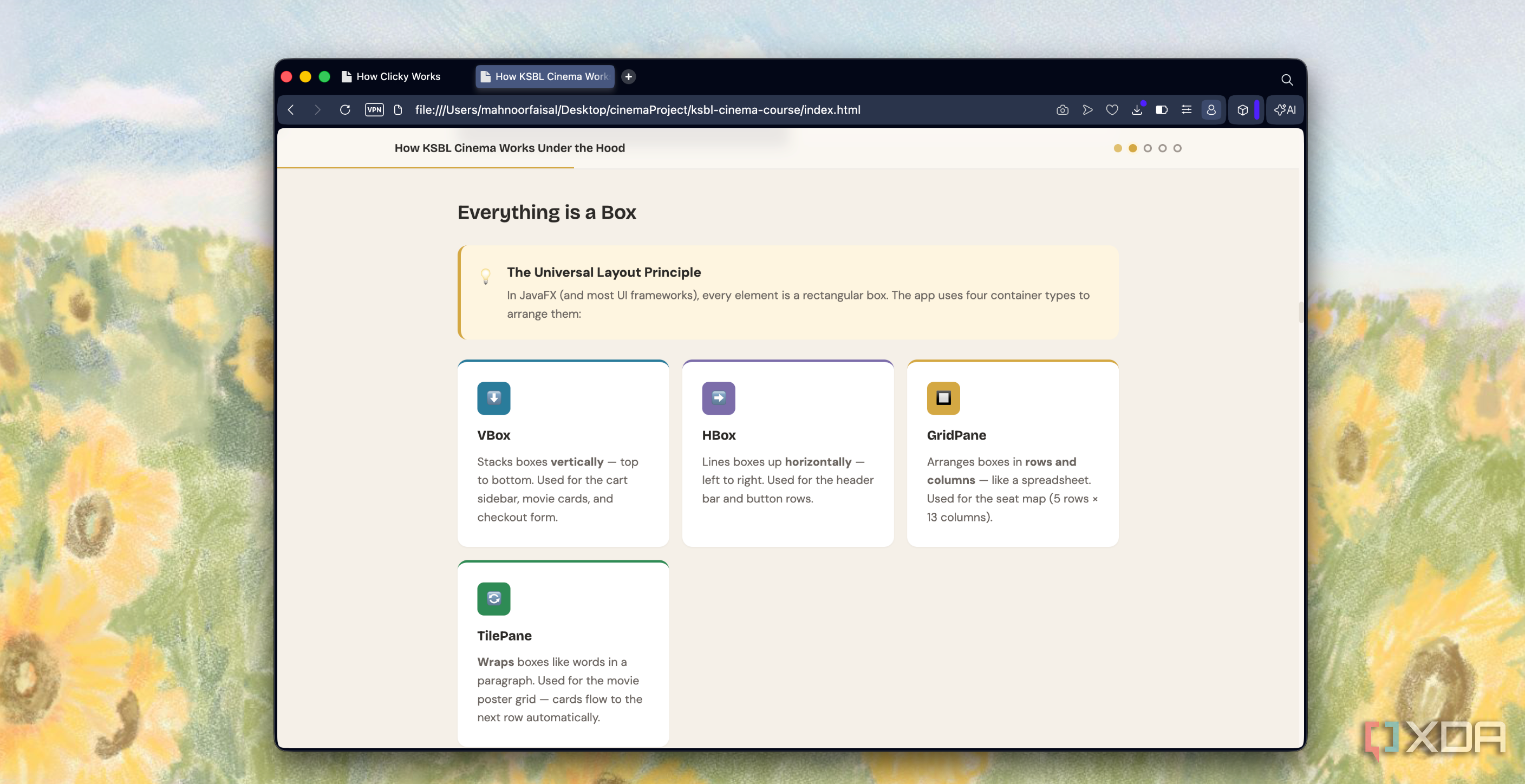
Task: Bookmark the page with the heart icon
Action: pyautogui.click(x=1112, y=109)
